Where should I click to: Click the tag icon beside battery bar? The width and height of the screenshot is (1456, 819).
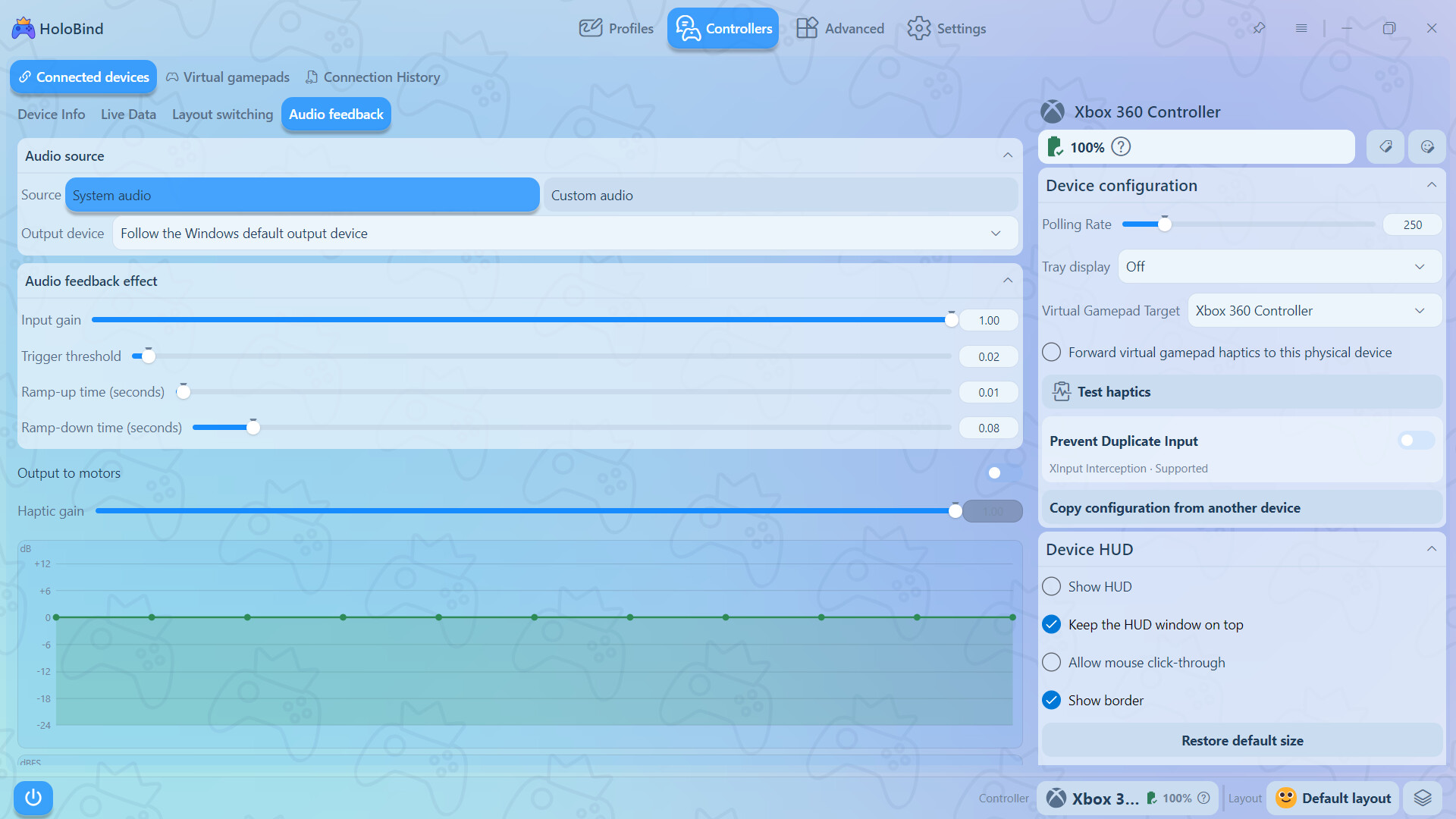click(x=1385, y=146)
